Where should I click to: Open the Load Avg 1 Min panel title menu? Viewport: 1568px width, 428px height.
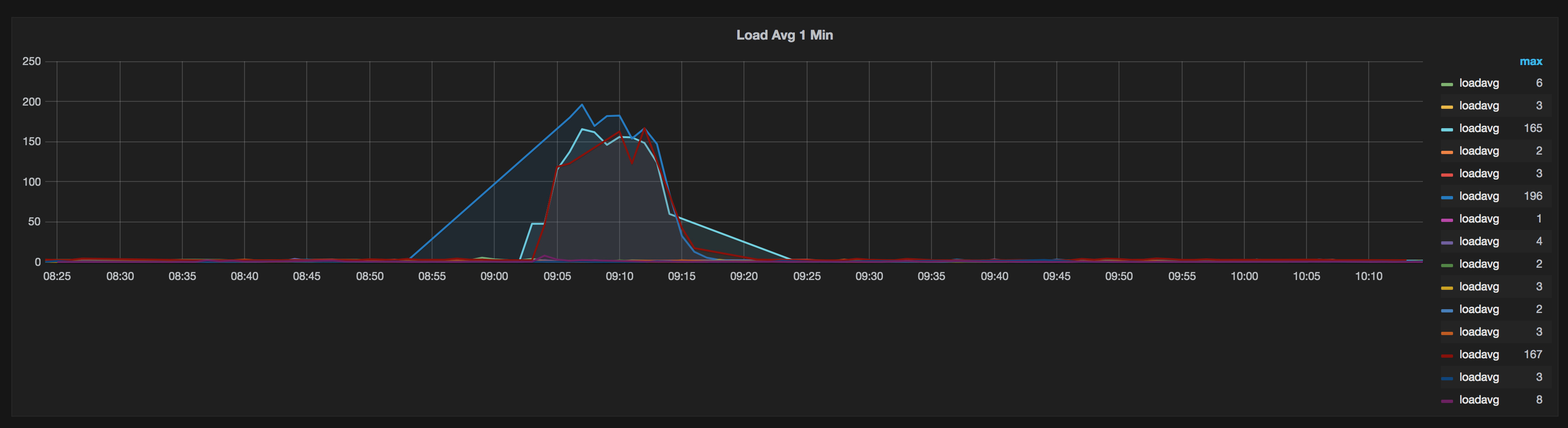pos(784,35)
